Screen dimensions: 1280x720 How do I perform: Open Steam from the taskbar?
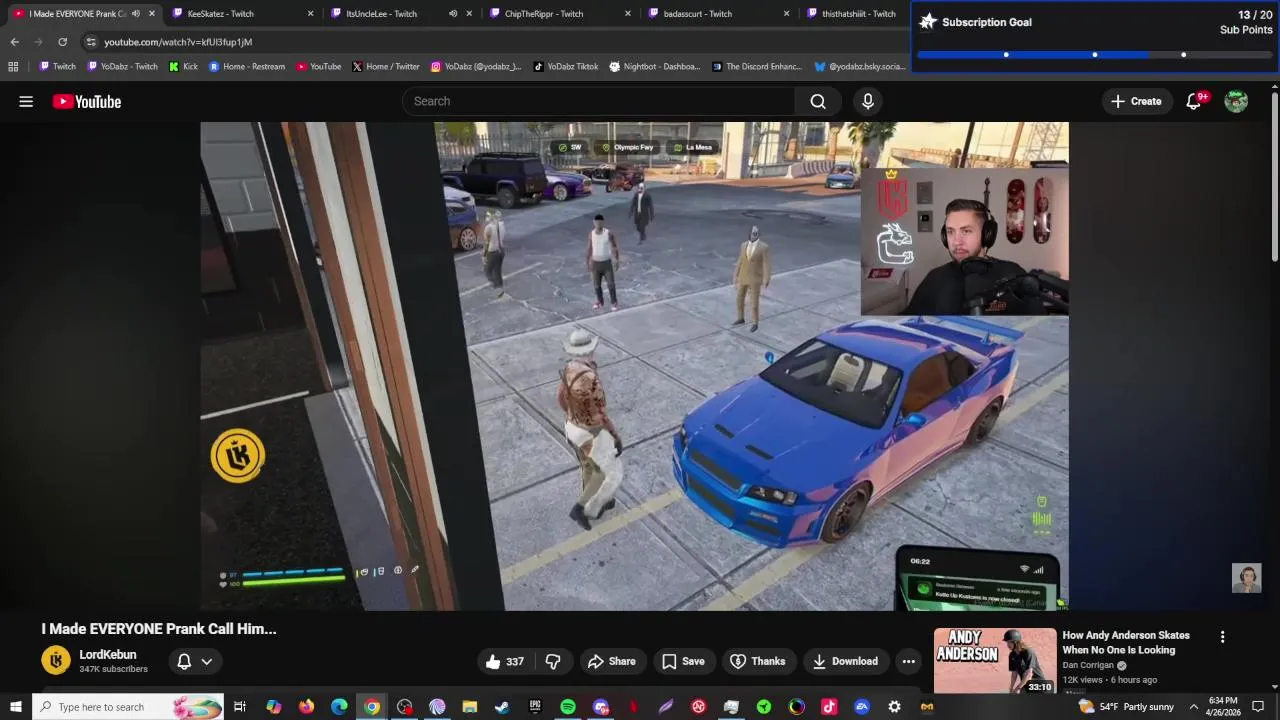(502, 707)
